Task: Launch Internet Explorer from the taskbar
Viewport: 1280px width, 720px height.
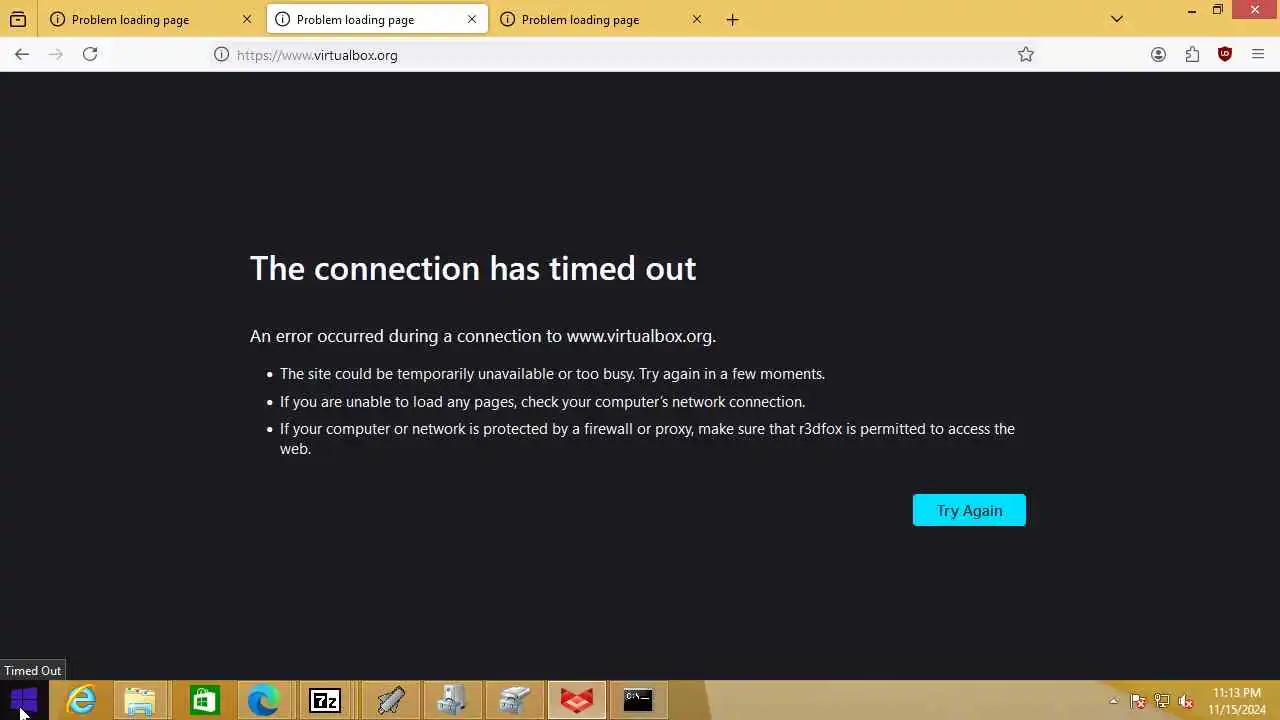Action: (x=81, y=700)
